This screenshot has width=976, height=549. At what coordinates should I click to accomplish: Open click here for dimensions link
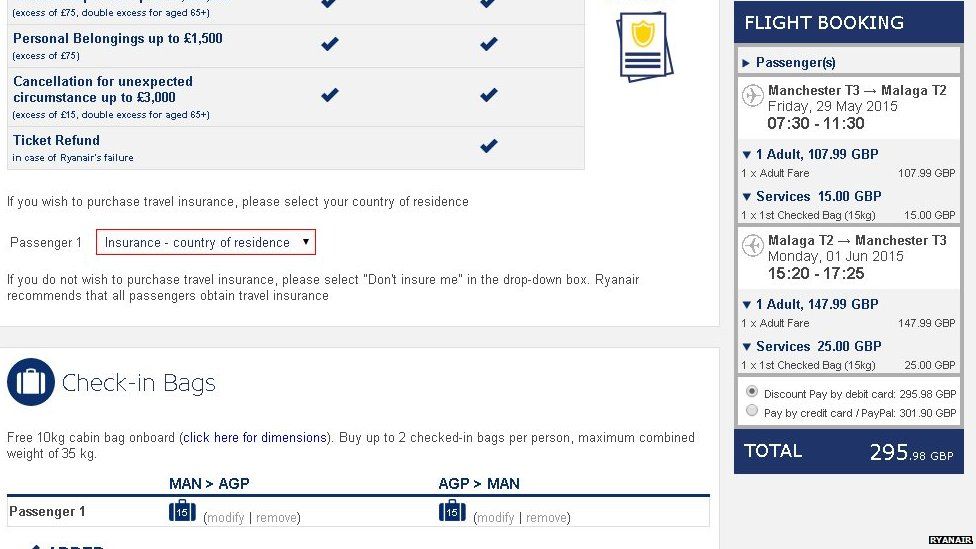tap(255, 438)
